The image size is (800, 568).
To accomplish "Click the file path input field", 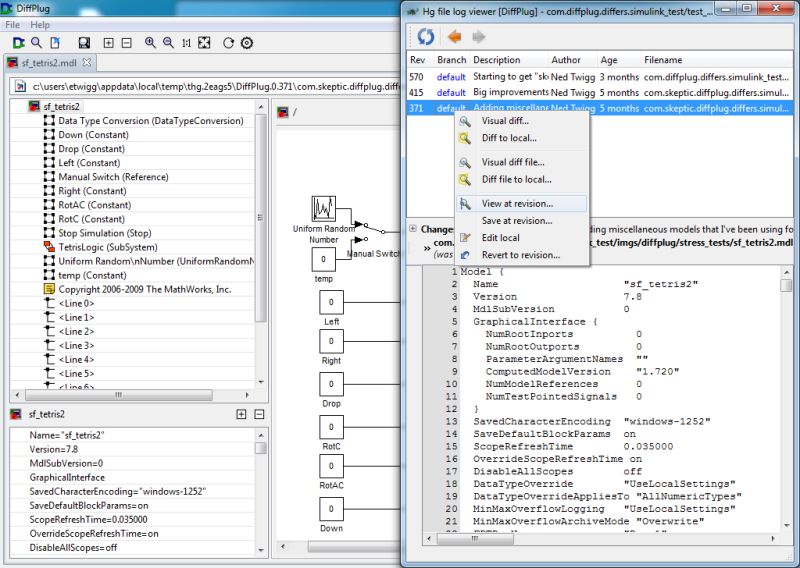I will (x=205, y=86).
